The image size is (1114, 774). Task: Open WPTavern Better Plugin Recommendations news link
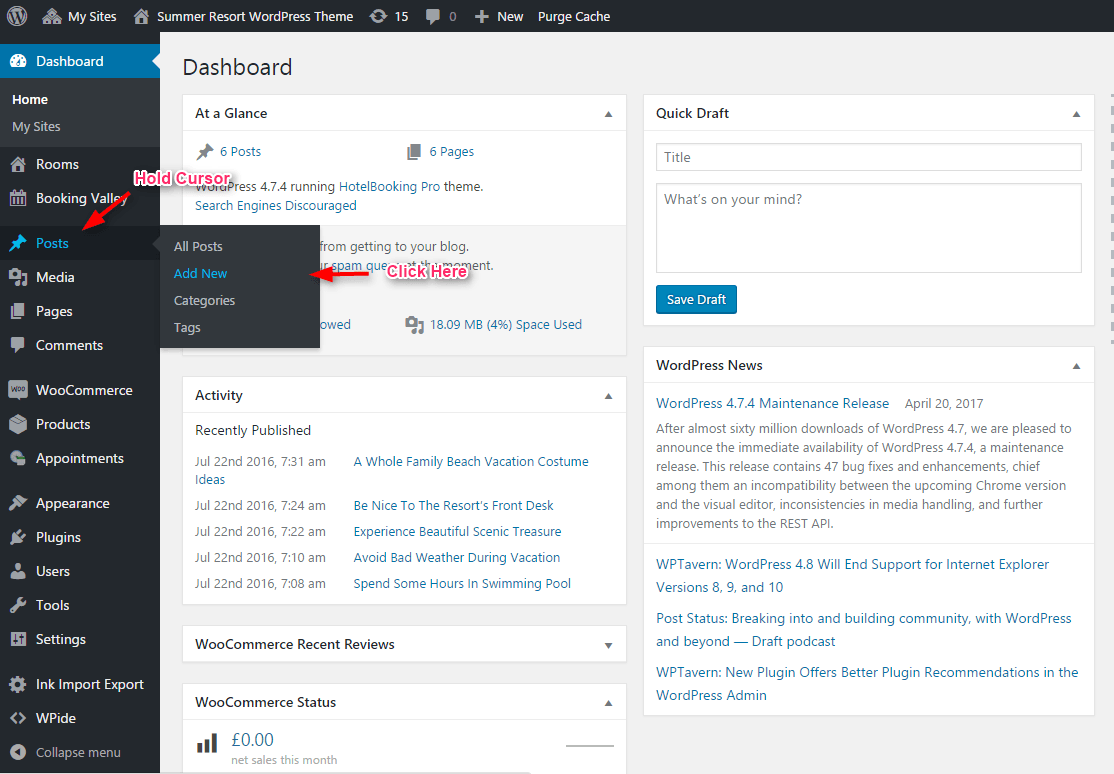pyautogui.click(x=867, y=684)
